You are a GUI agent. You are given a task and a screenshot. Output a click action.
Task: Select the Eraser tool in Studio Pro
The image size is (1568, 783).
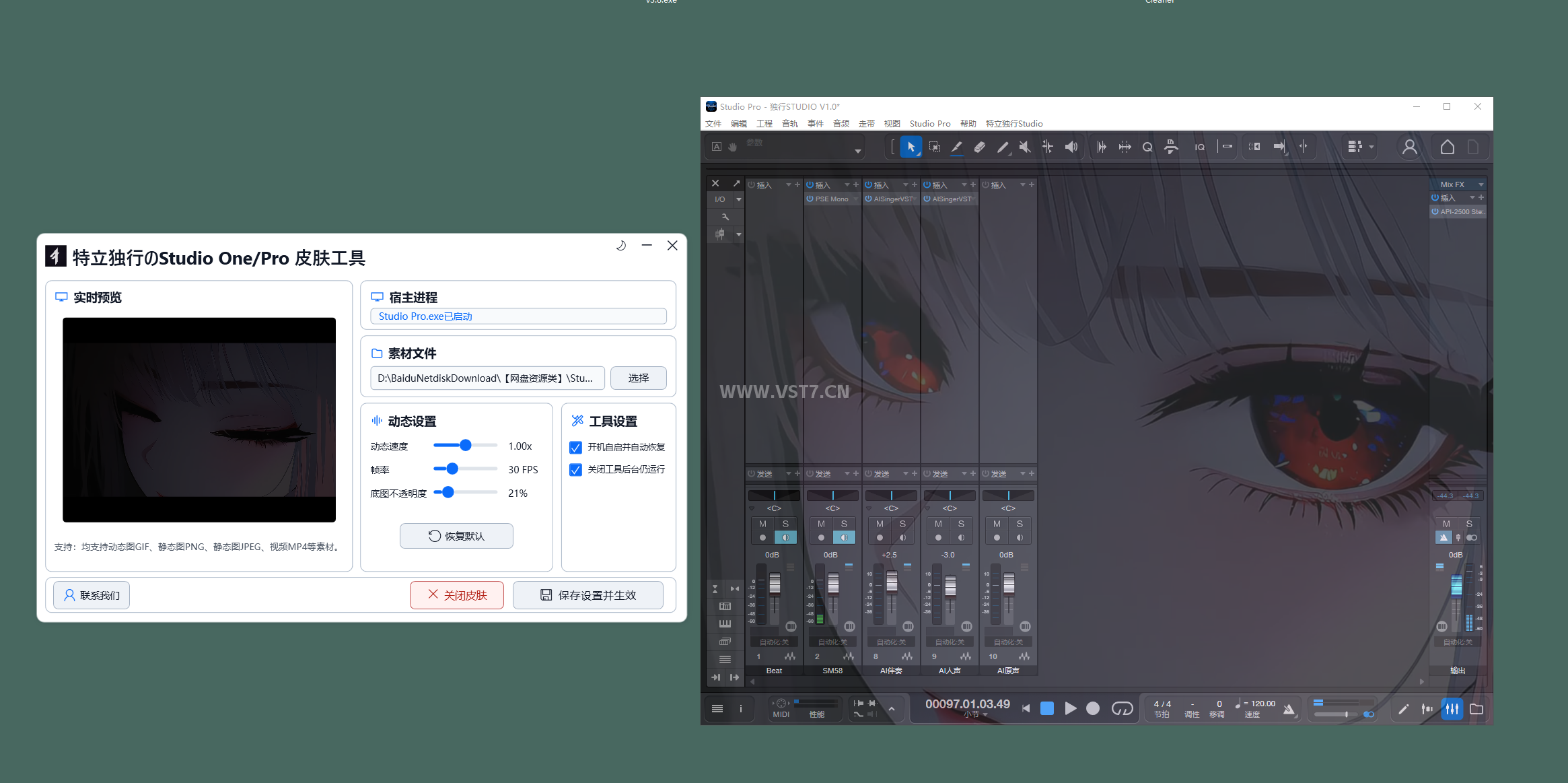tap(980, 147)
